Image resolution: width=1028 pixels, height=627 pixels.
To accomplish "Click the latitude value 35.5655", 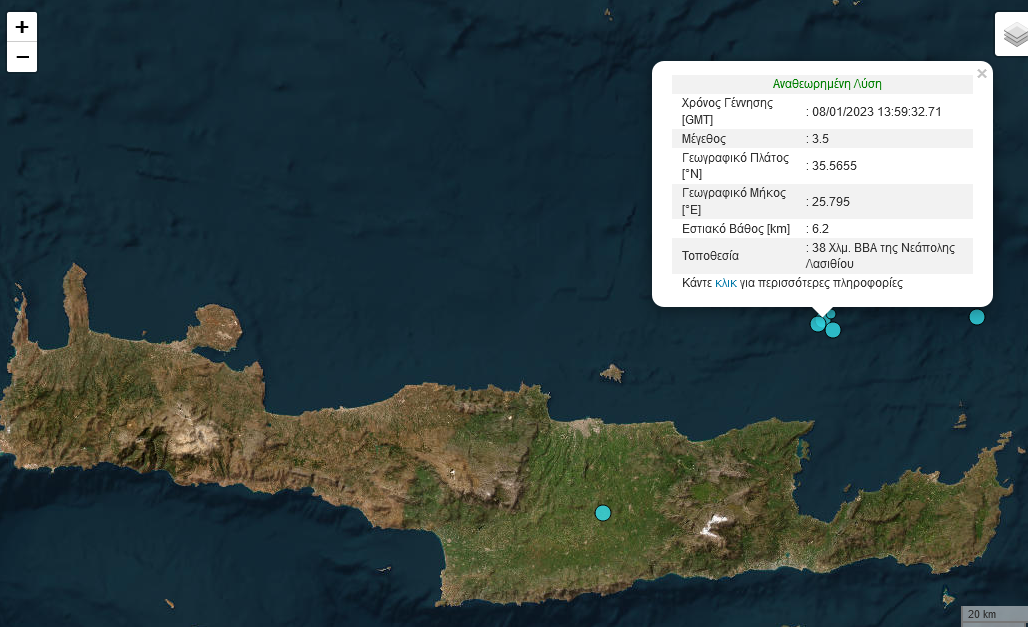I will [x=834, y=166].
